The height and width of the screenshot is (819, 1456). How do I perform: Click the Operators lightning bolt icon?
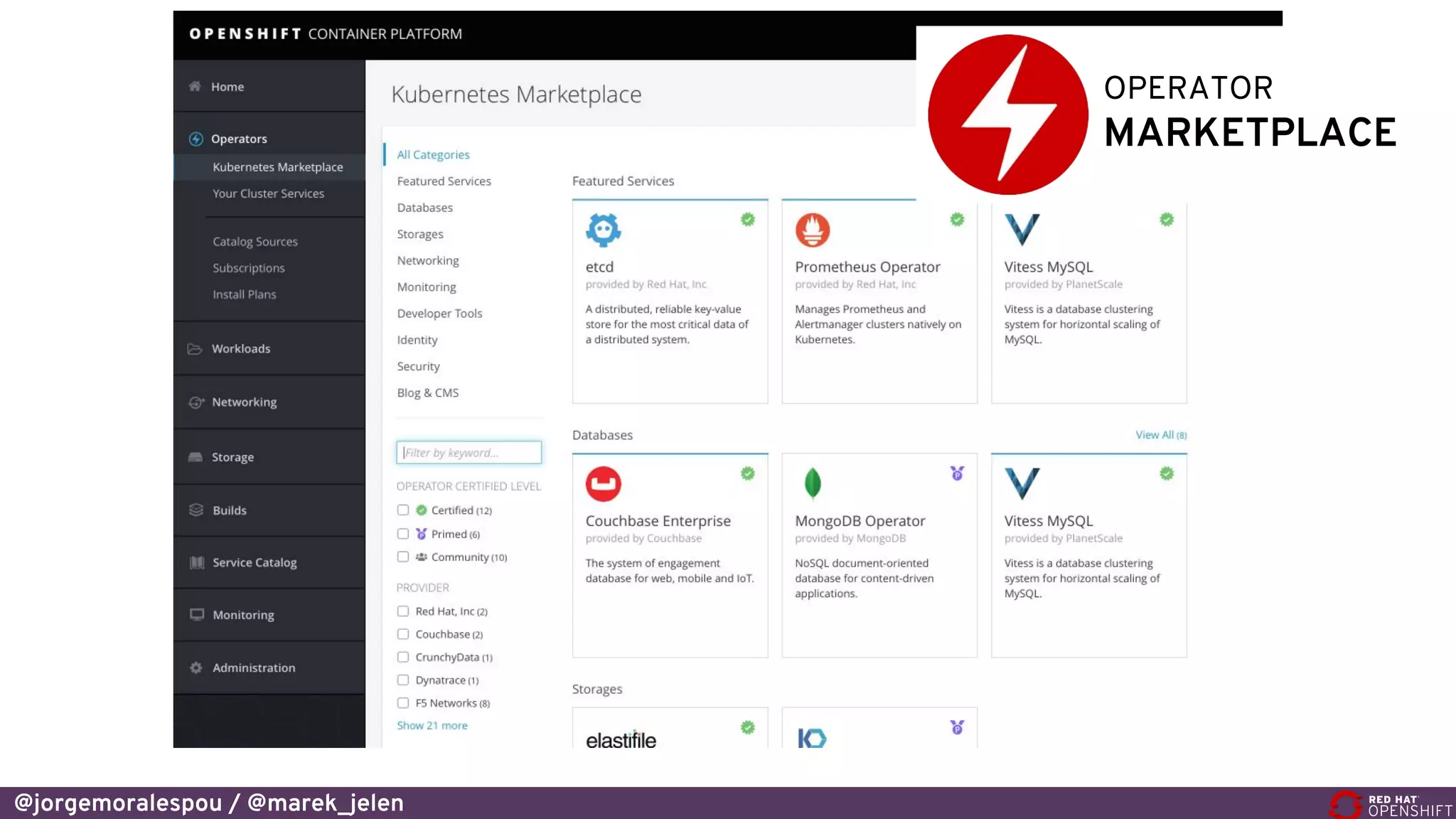[x=196, y=139]
